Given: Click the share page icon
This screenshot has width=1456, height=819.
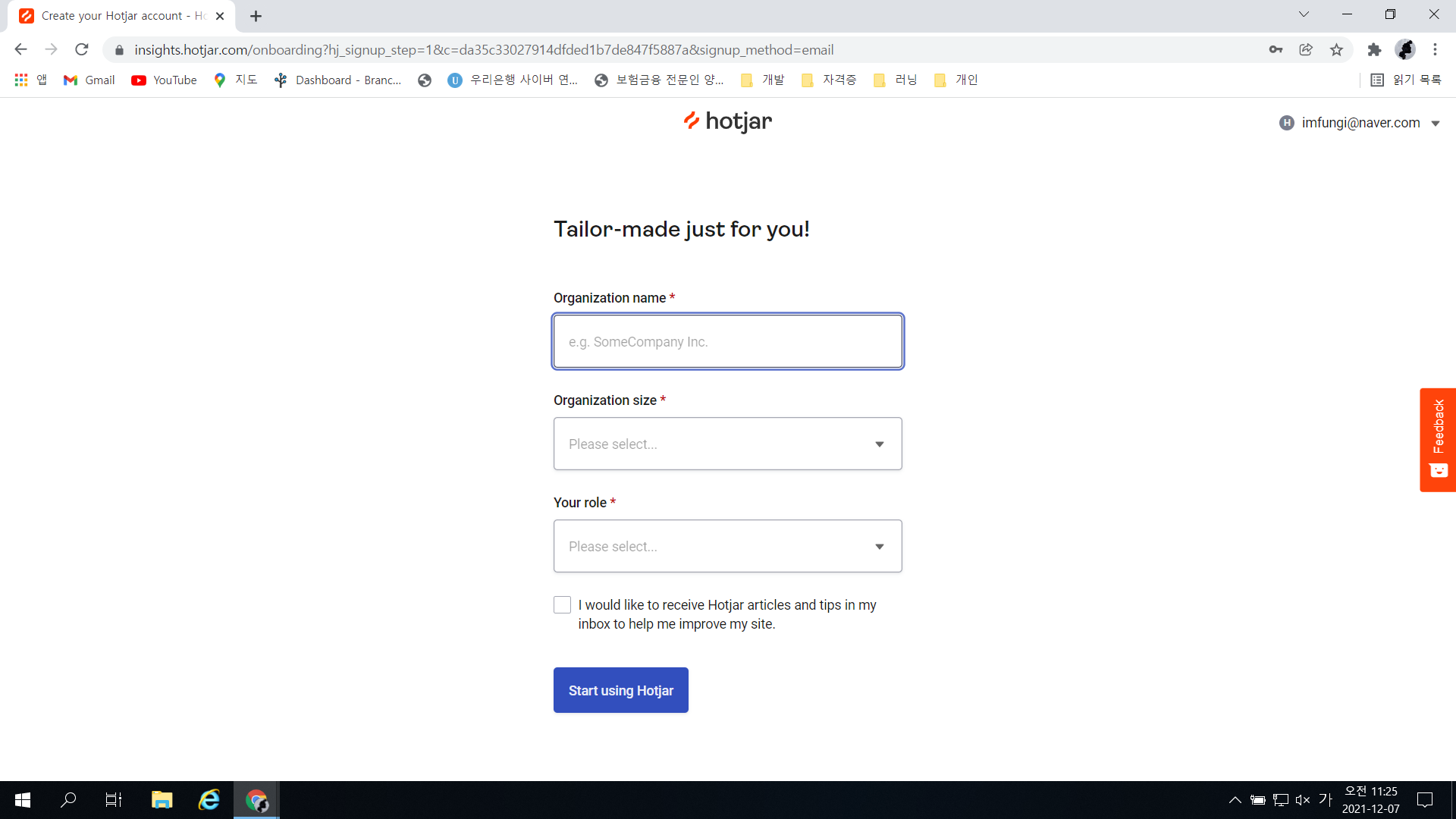Looking at the screenshot, I should tap(1306, 50).
